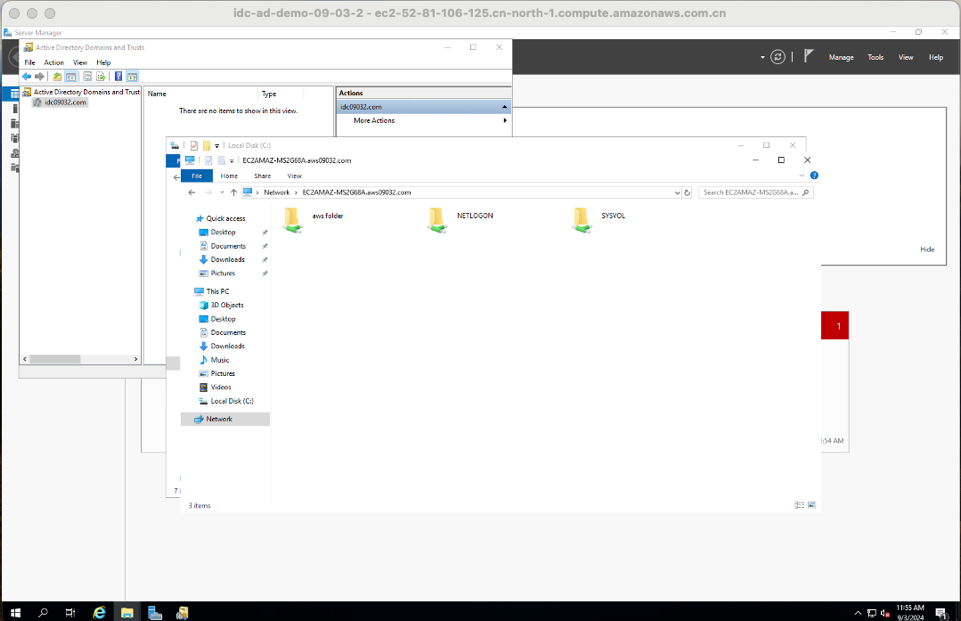961x621 pixels.
Task: Refresh the Explorer address bar
Action: [x=687, y=192]
